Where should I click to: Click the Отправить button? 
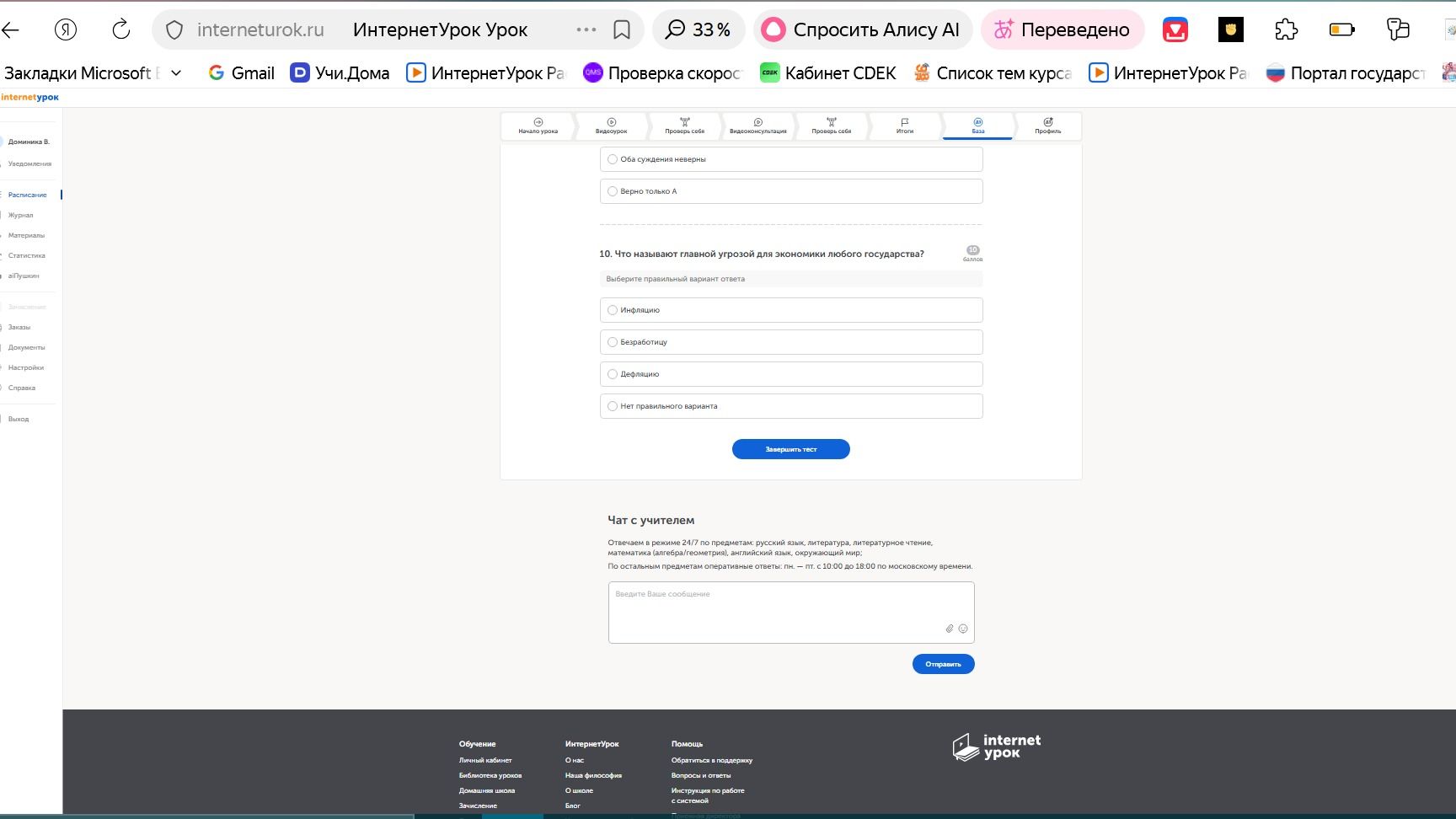click(943, 664)
